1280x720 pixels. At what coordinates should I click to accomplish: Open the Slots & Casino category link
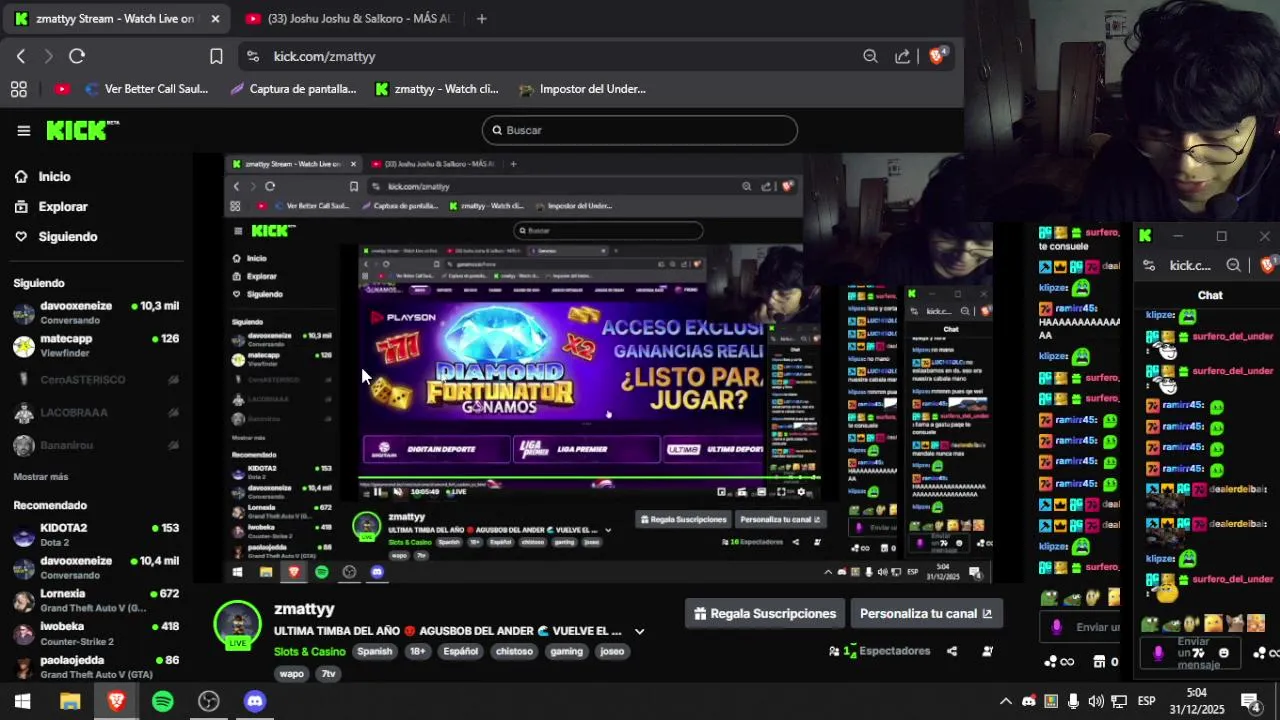tap(310, 651)
